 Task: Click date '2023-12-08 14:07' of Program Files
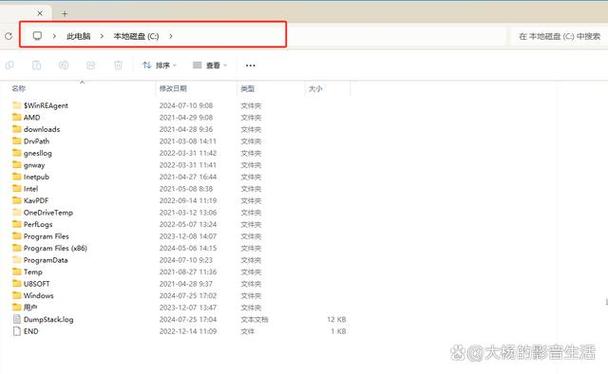tap(188, 236)
